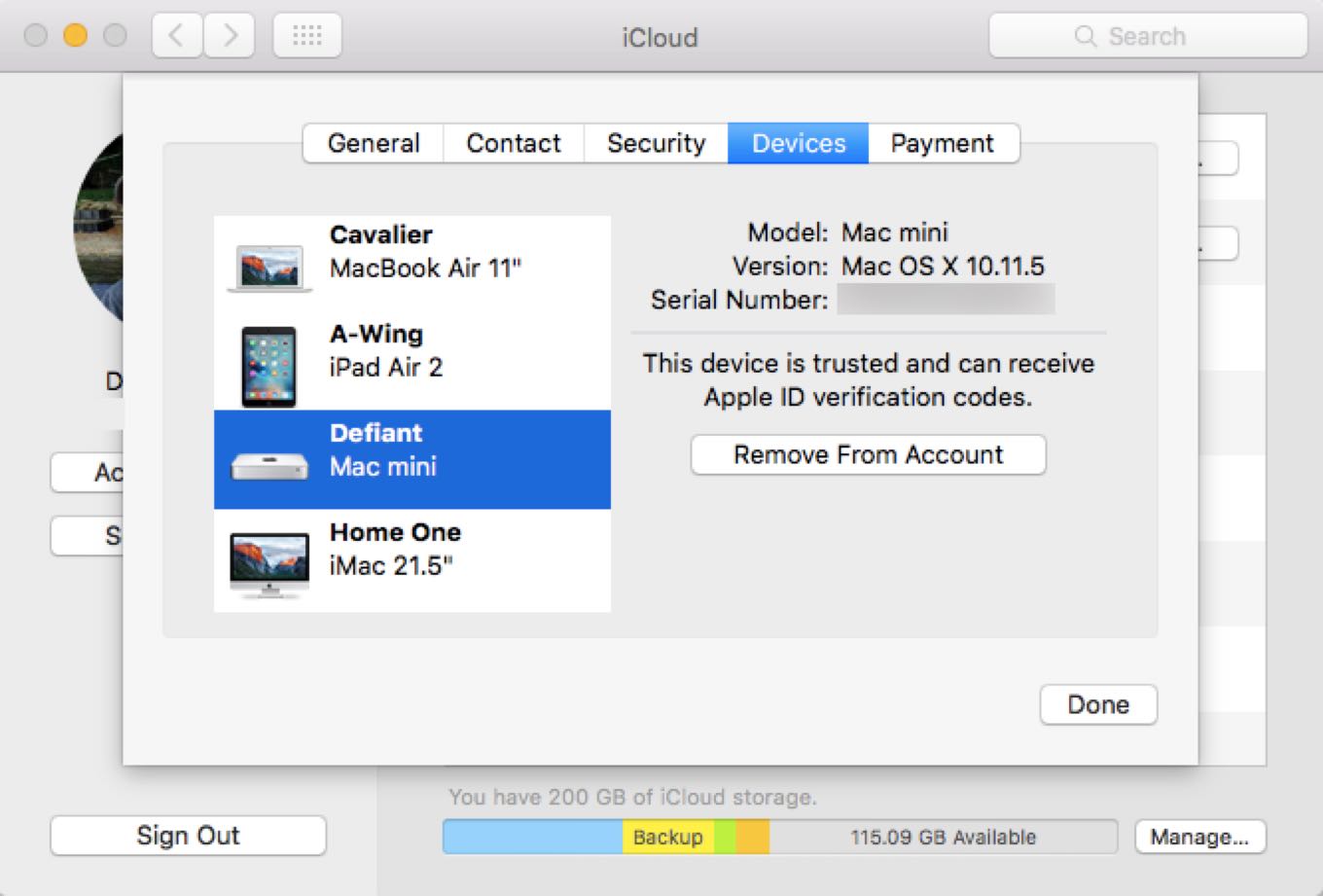Click the Cavalier MacBook Air icon
Screen dimensions: 1323x896
(x=269, y=266)
